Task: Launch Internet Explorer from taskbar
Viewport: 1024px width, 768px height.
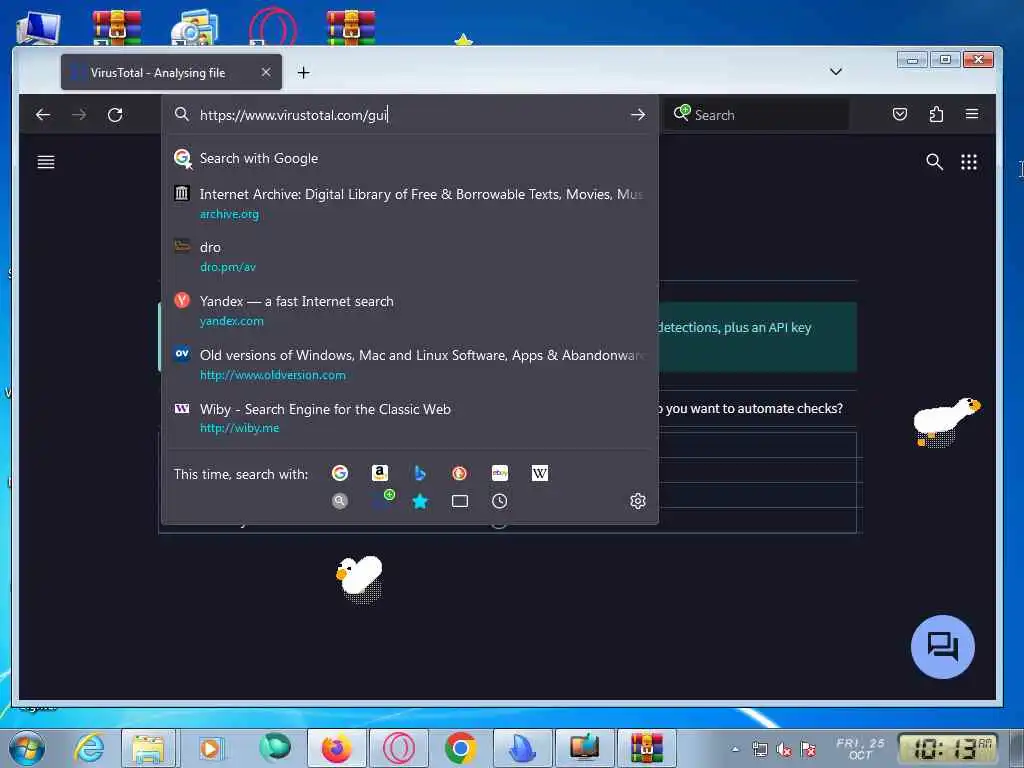Action: 88,748
